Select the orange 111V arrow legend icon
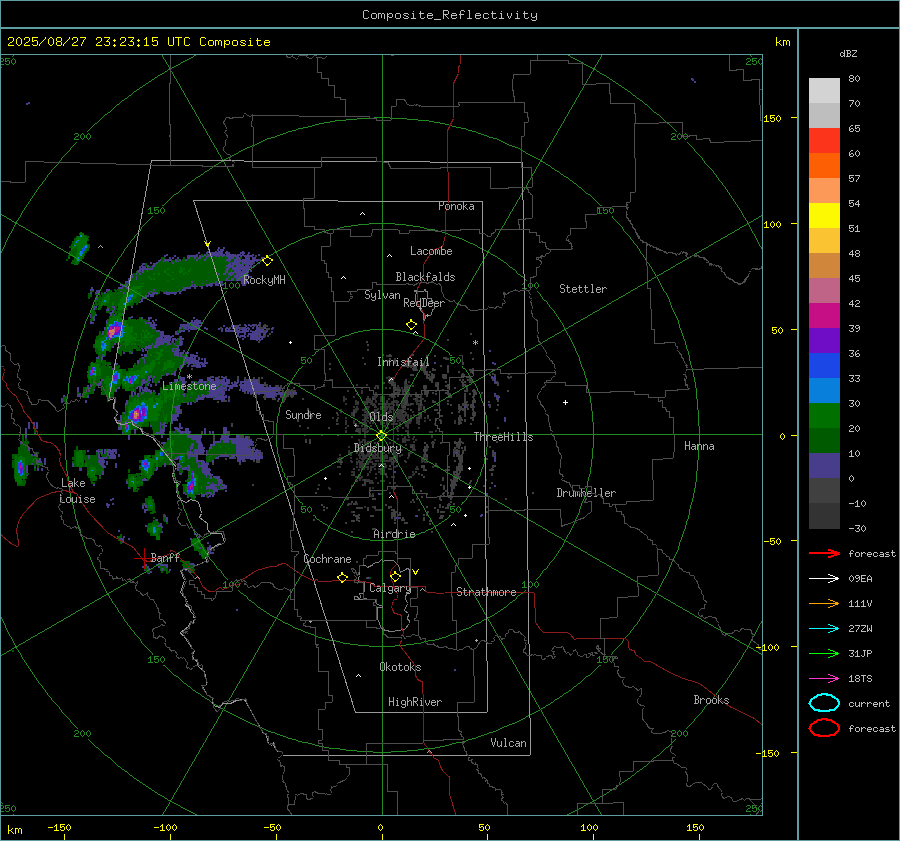Image resolution: width=900 pixels, height=841 pixels. [x=824, y=603]
